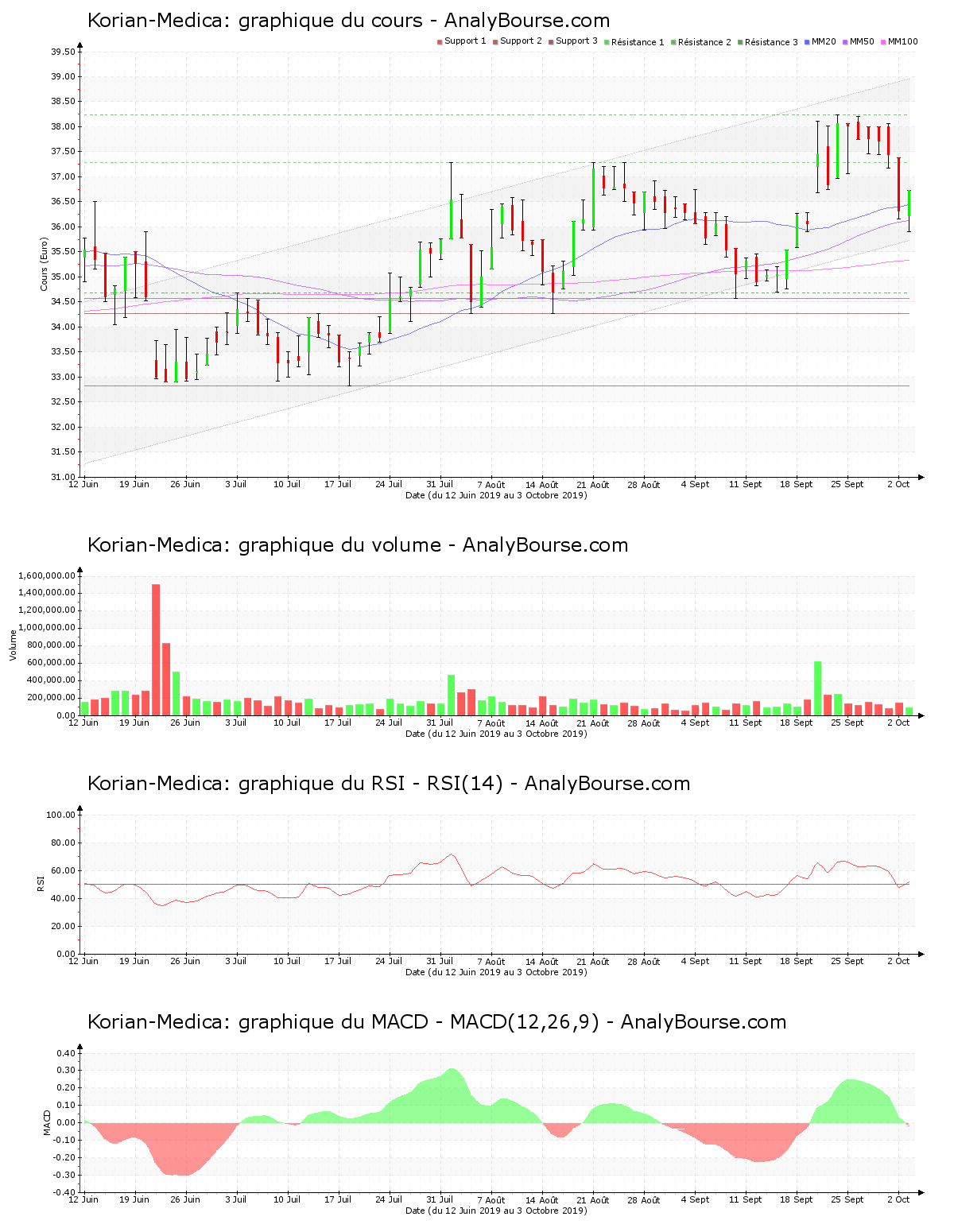Click the 1,600,000.00 volume axis value
Image resolution: width=954 pixels, height=1232 pixels.
point(46,575)
